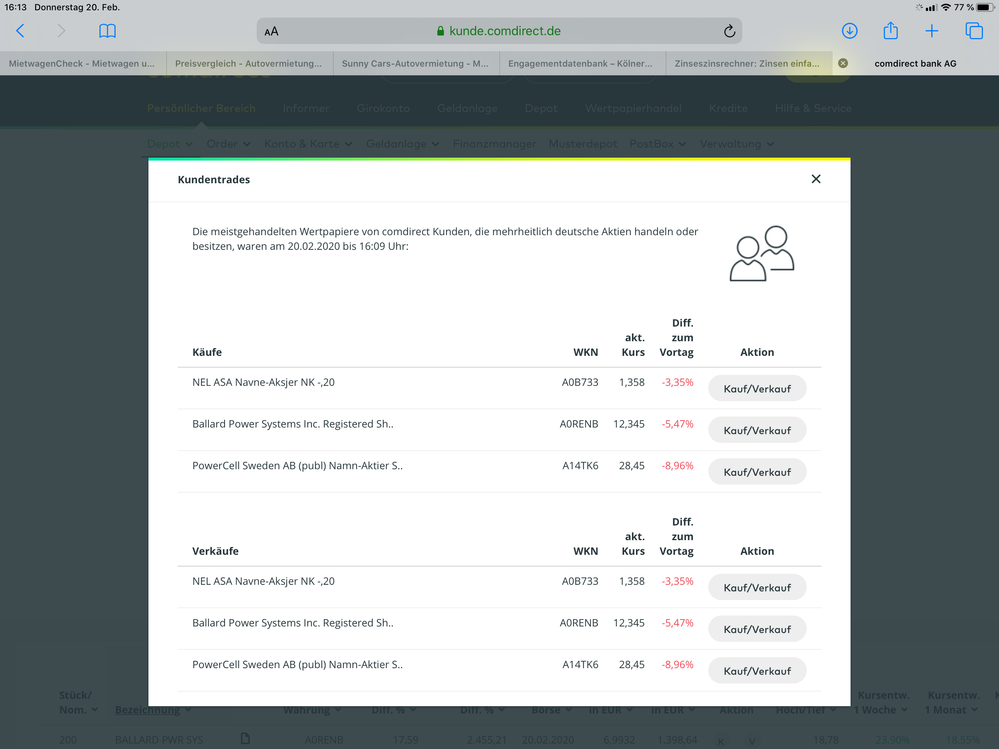Open Safari downloads icon

(849, 31)
